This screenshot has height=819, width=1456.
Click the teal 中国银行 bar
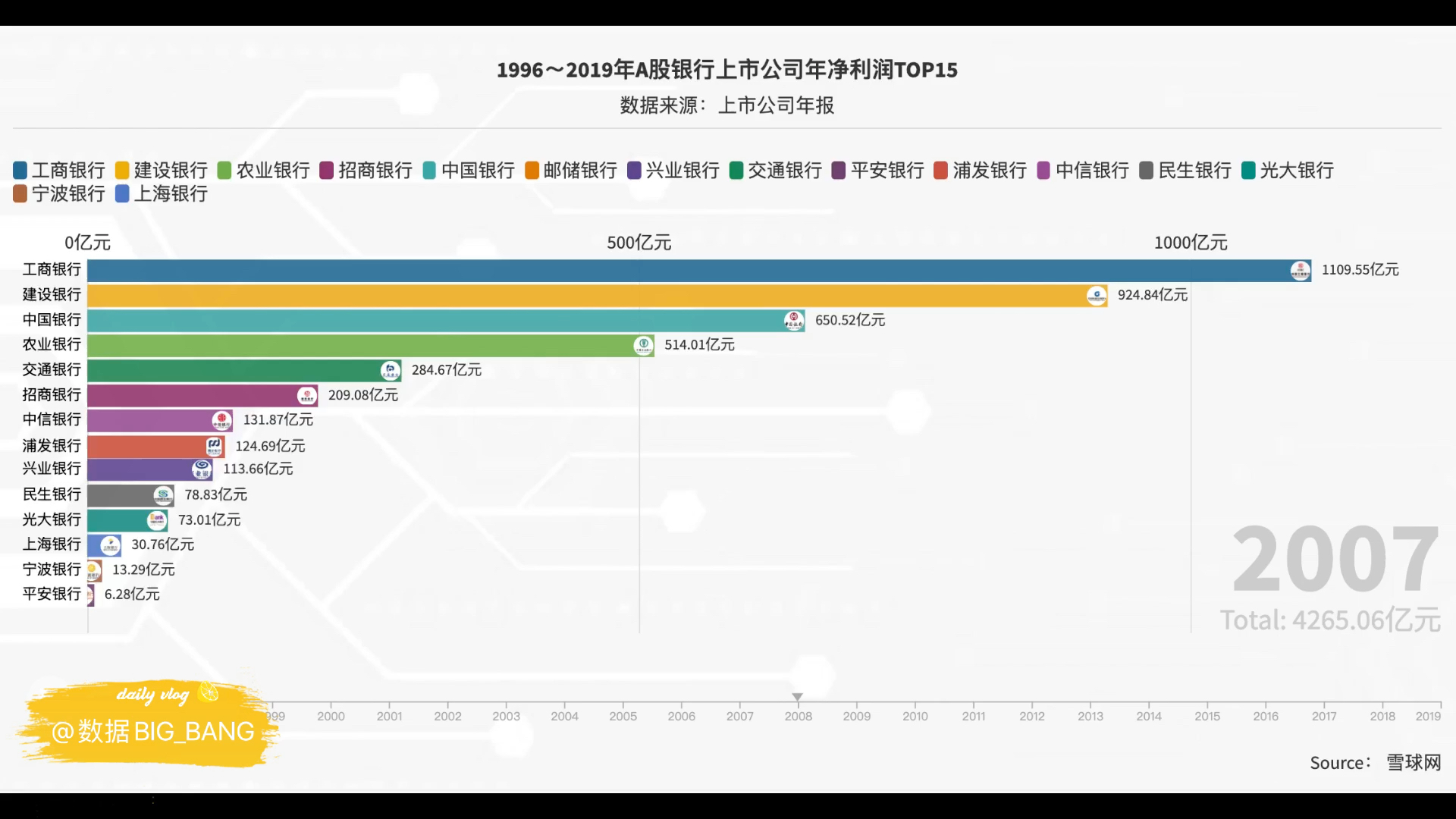coord(446,321)
